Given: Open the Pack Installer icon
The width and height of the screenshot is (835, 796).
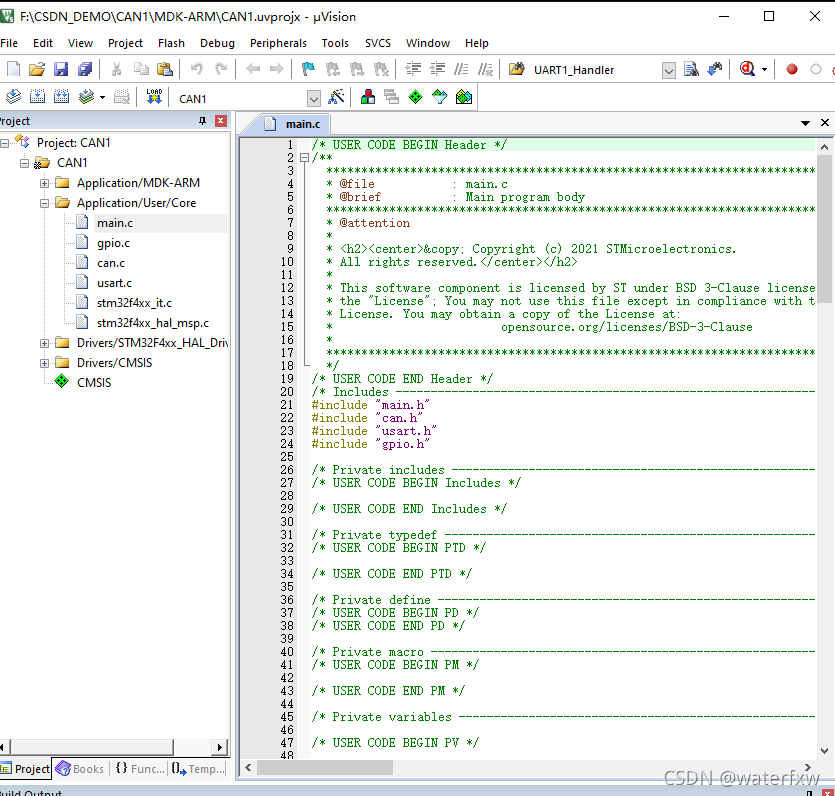Looking at the screenshot, I should pos(464,97).
